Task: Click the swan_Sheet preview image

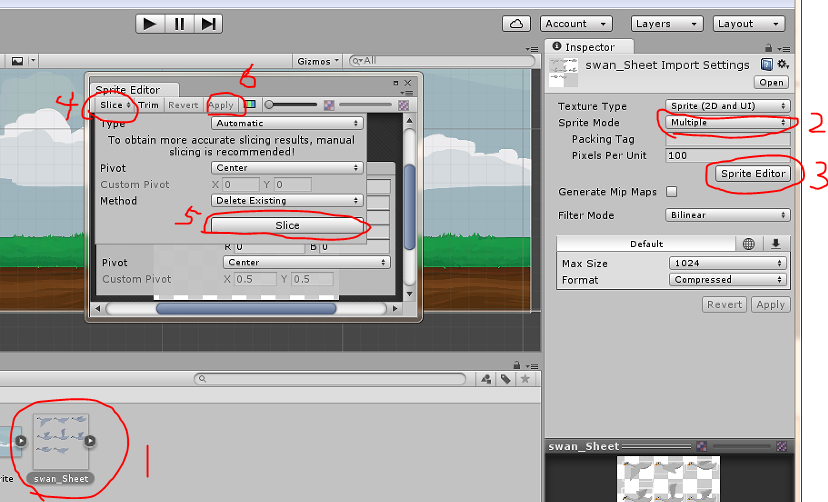Action: click(668, 479)
